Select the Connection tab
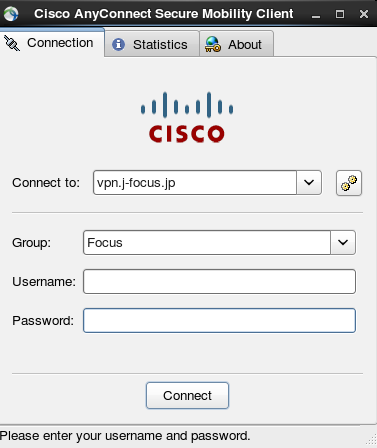 point(52,42)
